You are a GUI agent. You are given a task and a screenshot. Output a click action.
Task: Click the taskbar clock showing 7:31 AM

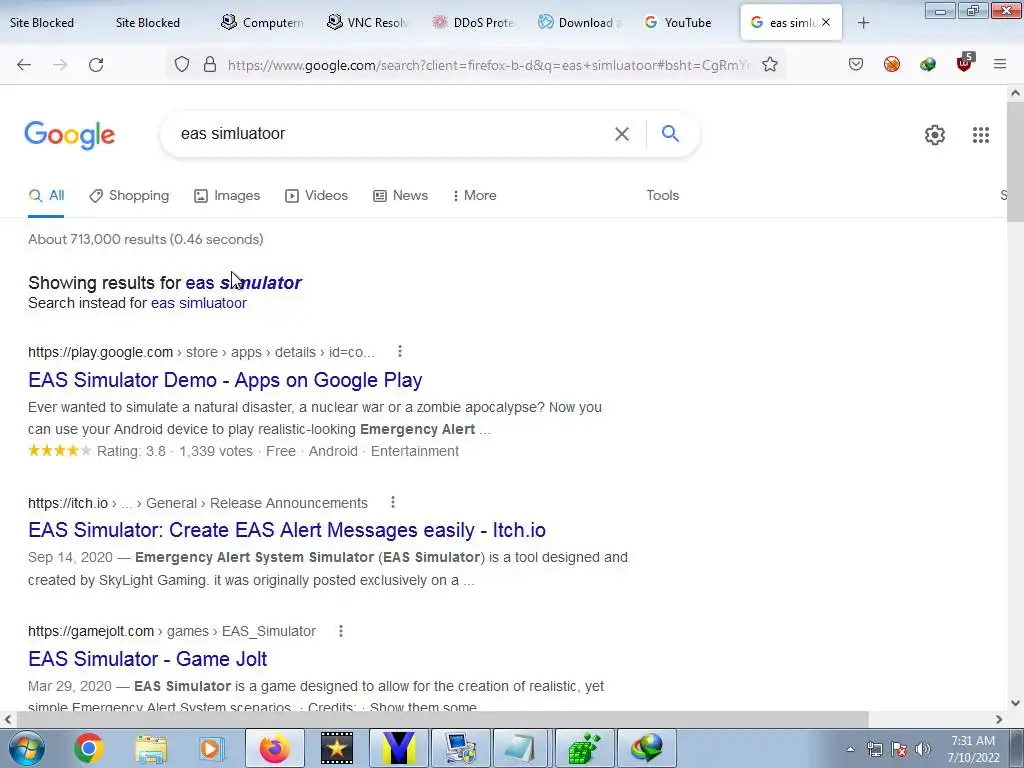[x=973, y=749]
